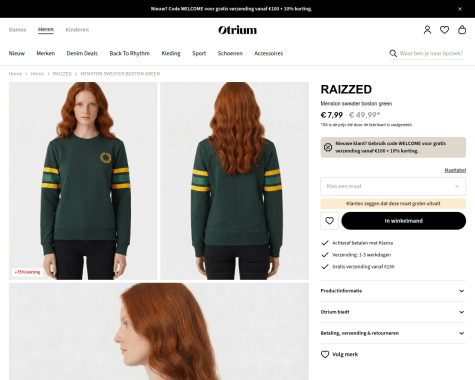Select the Heren tab
The height and width of the screenshot is (380, 475).
tap(46, 30)
